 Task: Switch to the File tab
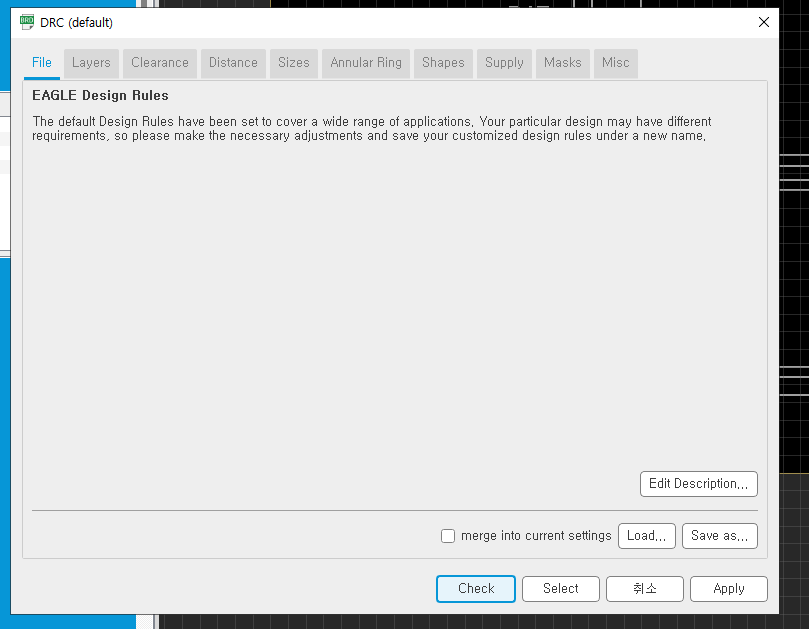pos(42,63)
